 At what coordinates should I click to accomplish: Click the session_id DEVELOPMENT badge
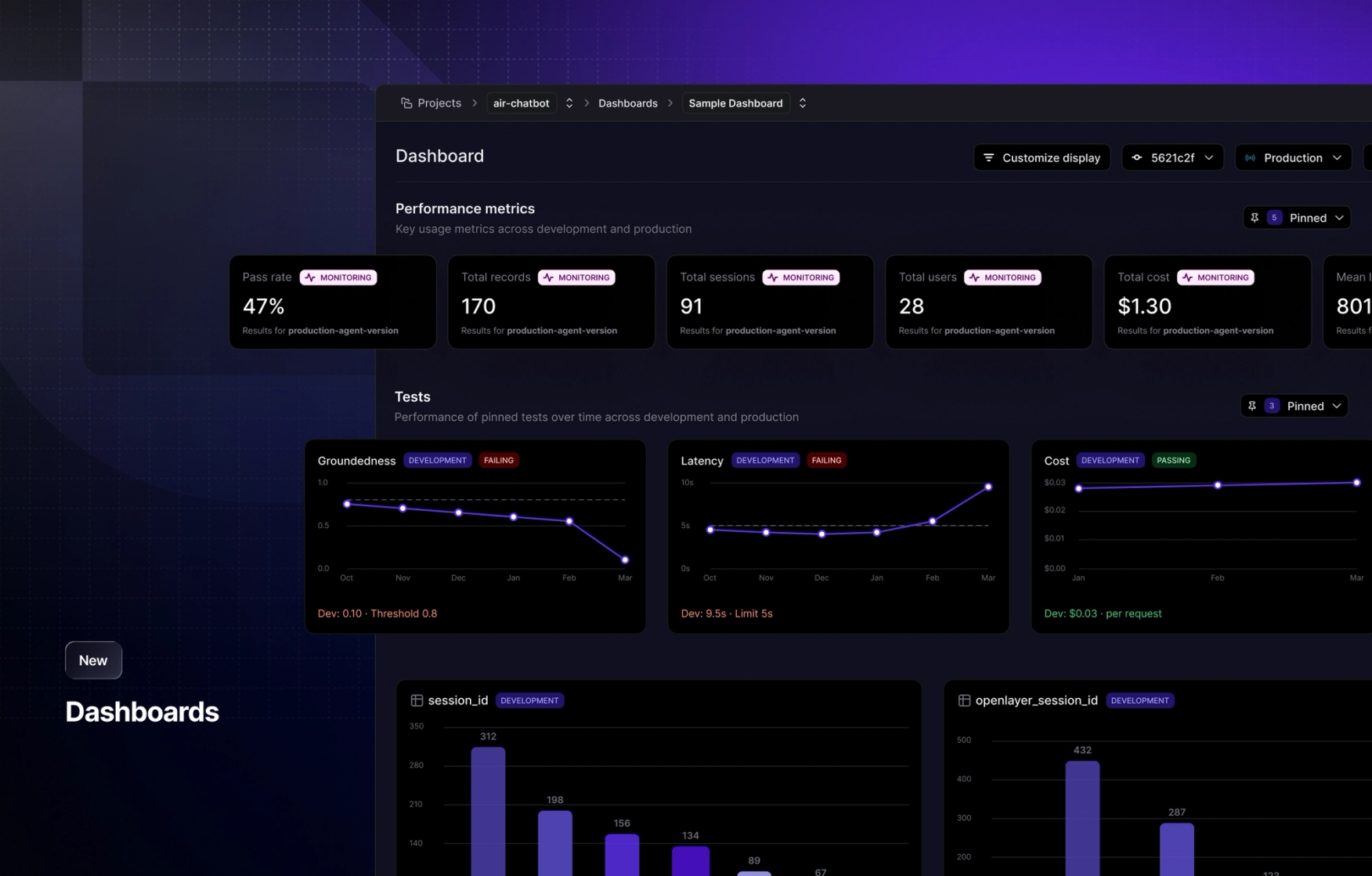[529, 700]
